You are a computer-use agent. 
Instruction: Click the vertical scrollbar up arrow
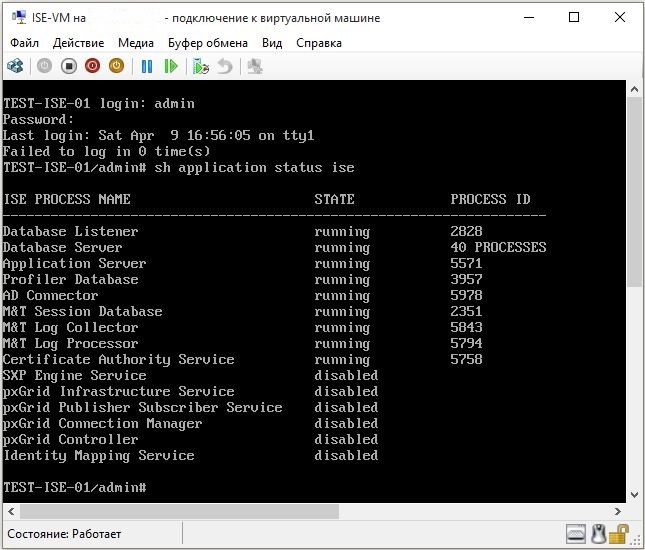(634, 89)
